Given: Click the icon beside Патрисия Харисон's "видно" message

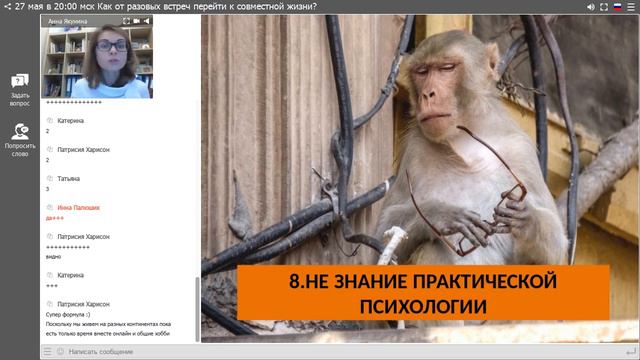Looking at the screenshot, I should click(50, 236).
